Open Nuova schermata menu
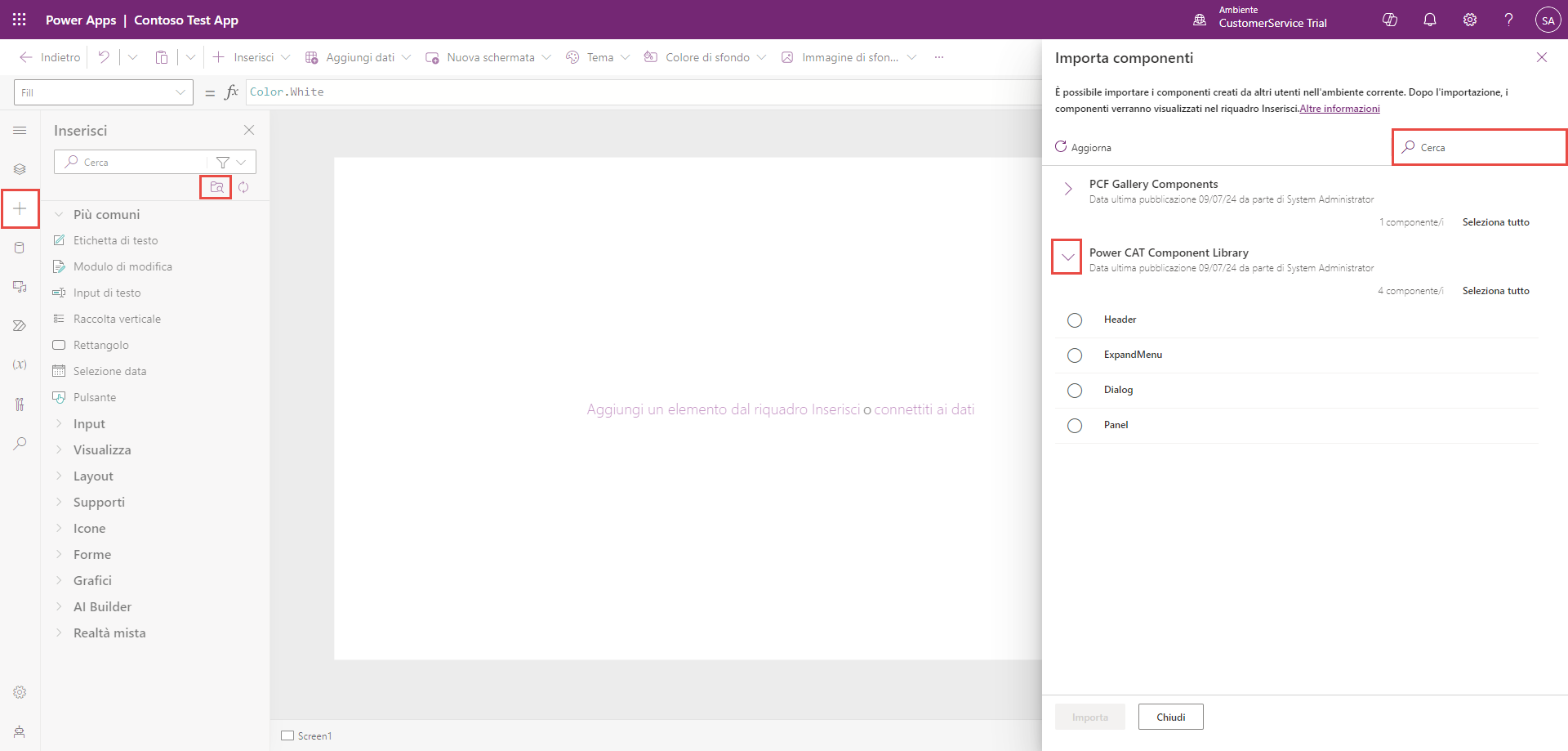 coord(488,57)
